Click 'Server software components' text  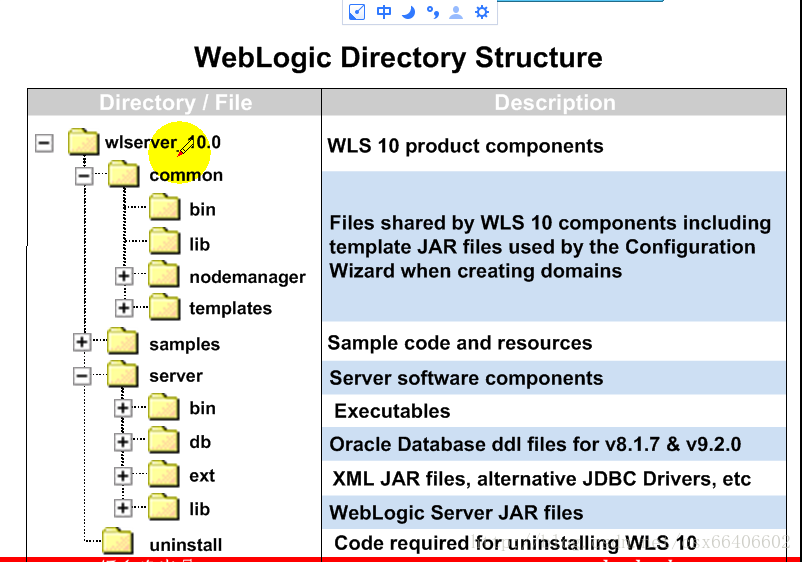point(466,378)
